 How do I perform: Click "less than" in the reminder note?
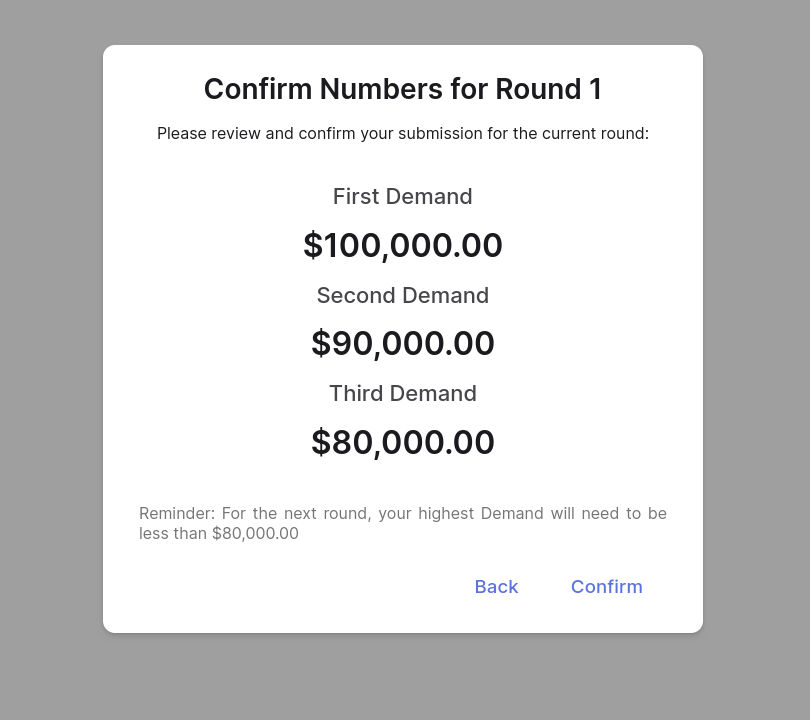click(173, 534)
